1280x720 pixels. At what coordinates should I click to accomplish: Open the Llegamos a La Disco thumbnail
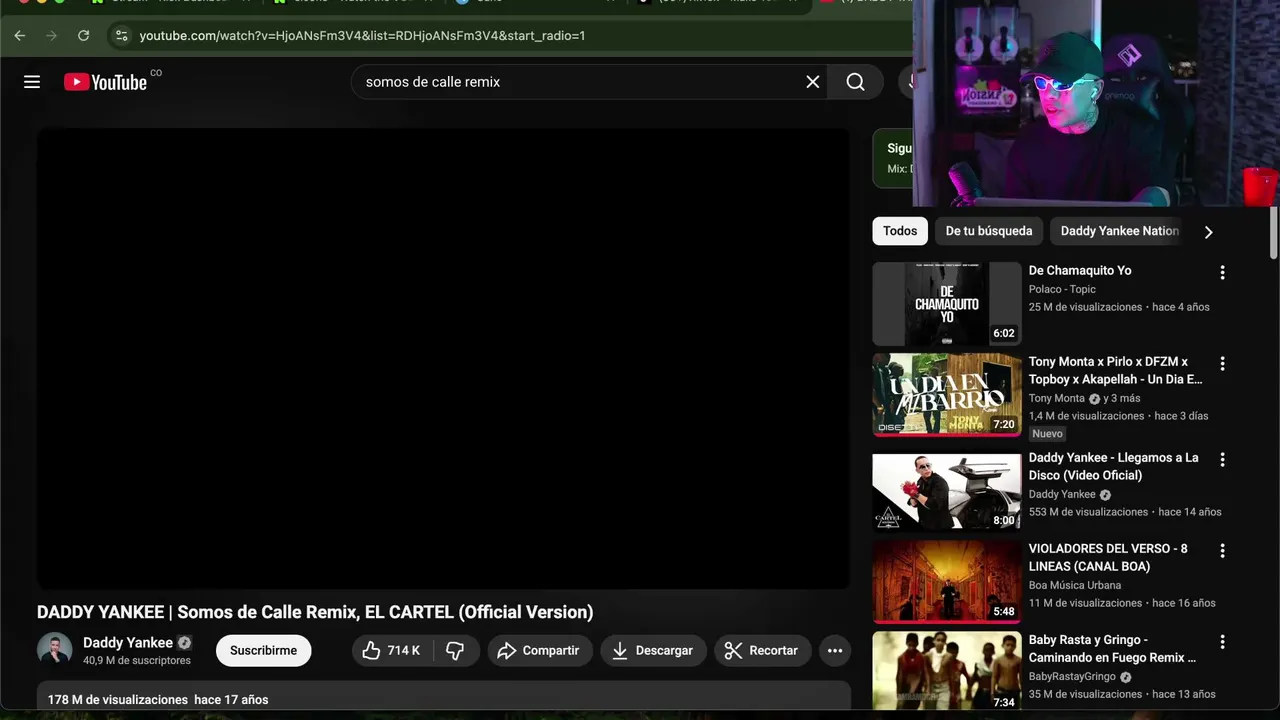(947, 491)
